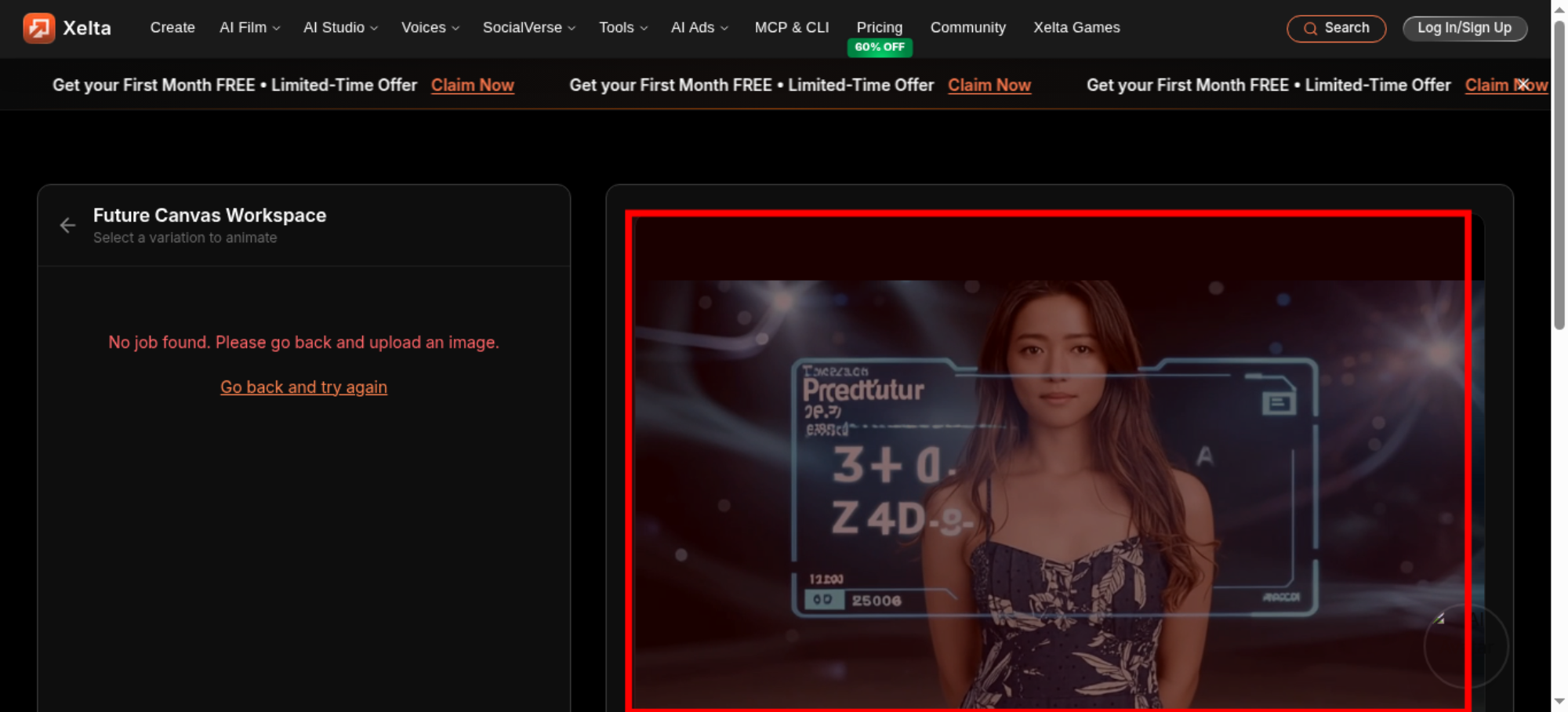The width and height of the screenshot is (1568, 712).
Task: Click the scrollbar down arrow
Action: pyautogui.click(x=1559, y=702)
